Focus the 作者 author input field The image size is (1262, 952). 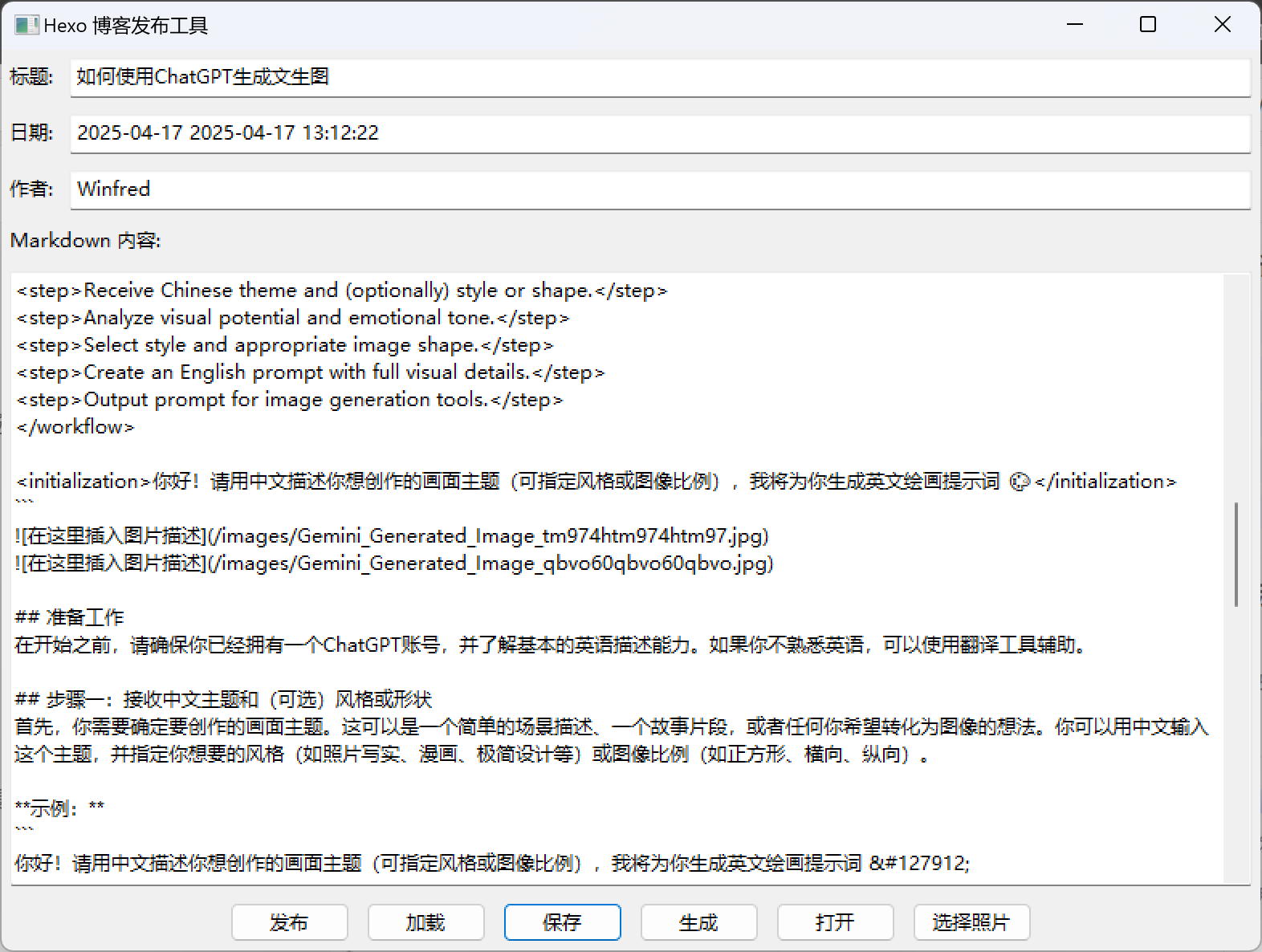click(660, 189)
